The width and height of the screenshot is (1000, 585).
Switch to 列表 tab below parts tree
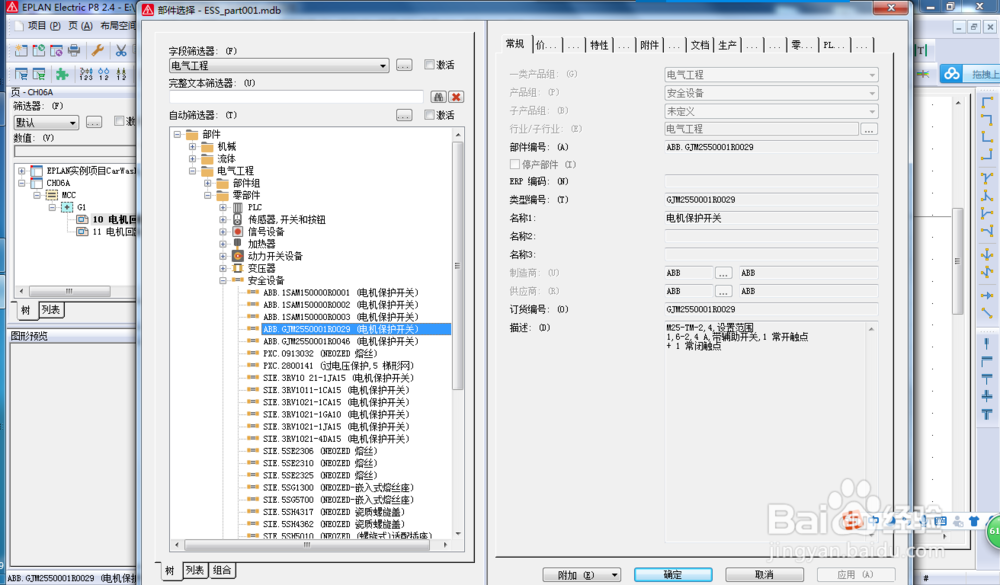tap(195, 570)
